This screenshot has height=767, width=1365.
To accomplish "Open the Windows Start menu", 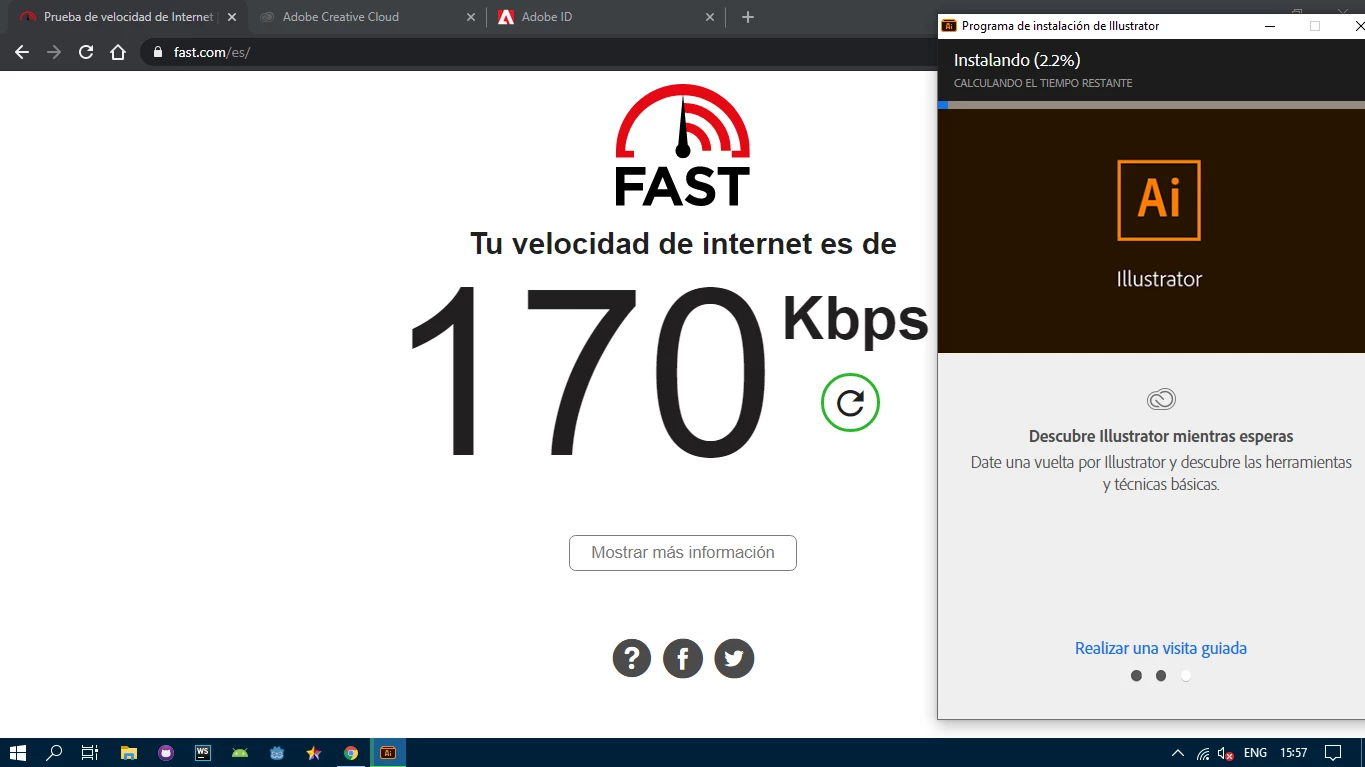I will click(x=18, y=753).
